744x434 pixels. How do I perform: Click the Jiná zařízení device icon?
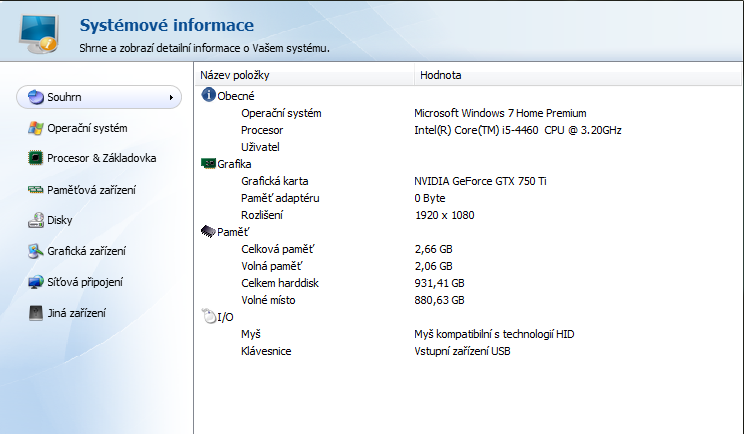click(x=36, y=313)
